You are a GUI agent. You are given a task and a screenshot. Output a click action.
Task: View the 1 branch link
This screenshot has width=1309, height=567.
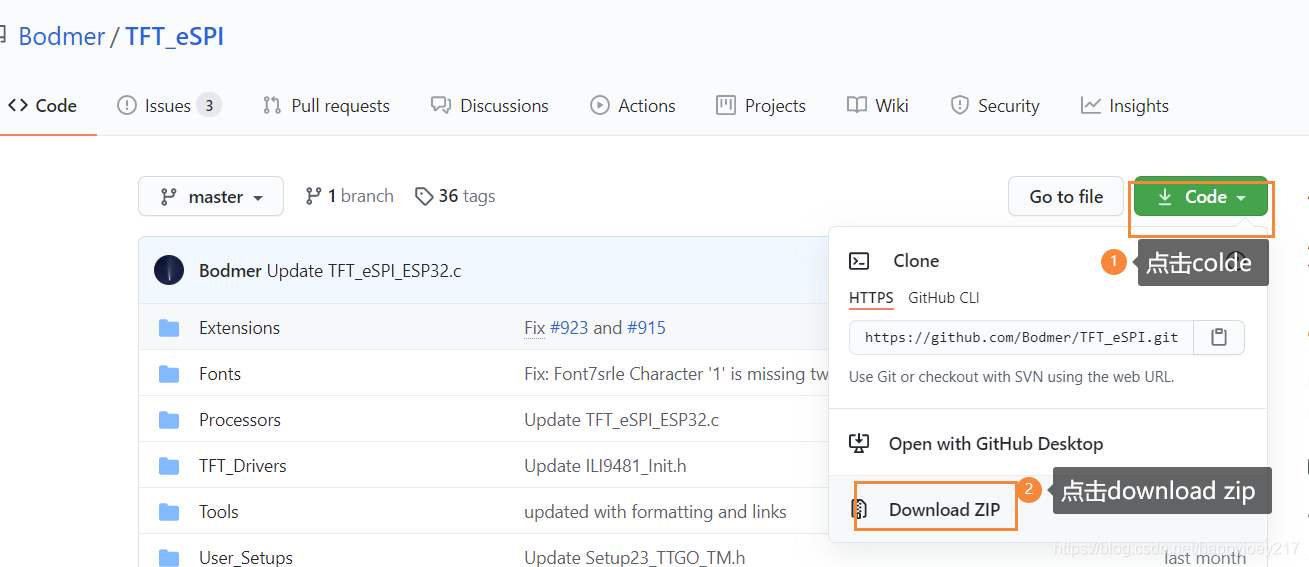click(350, 196)
